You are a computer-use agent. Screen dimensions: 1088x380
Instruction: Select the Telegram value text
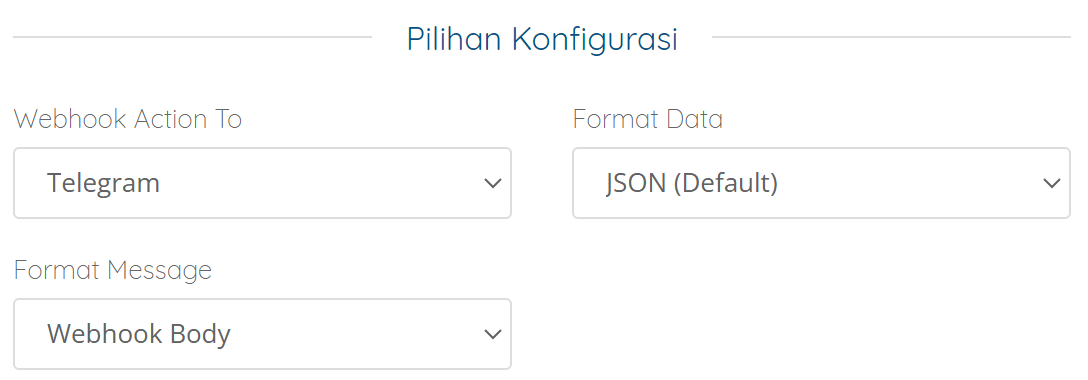(x=103, y=184)
